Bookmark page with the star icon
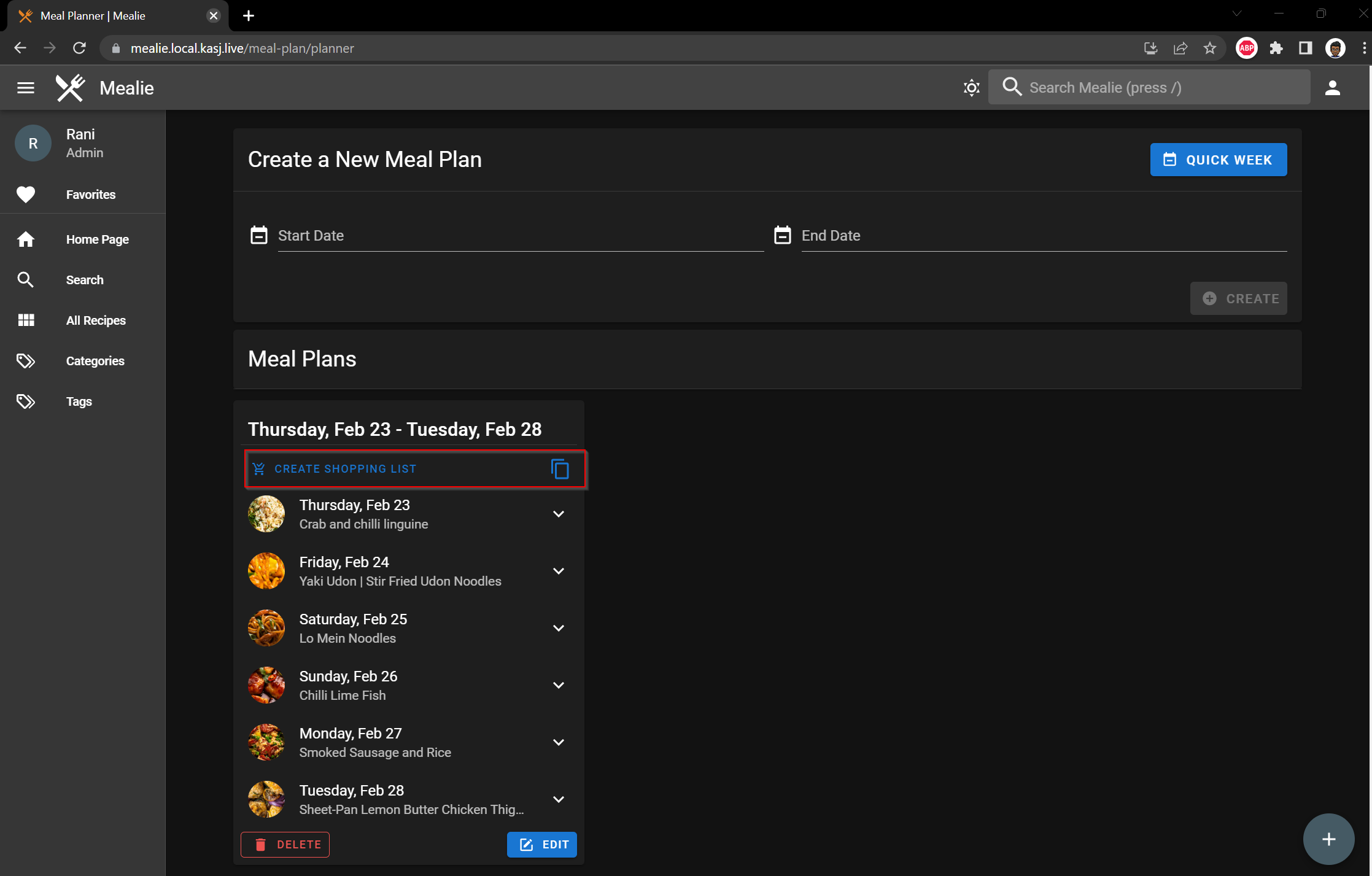Viewport: 1372px width, 876px height. click(x=1209, y=48)
